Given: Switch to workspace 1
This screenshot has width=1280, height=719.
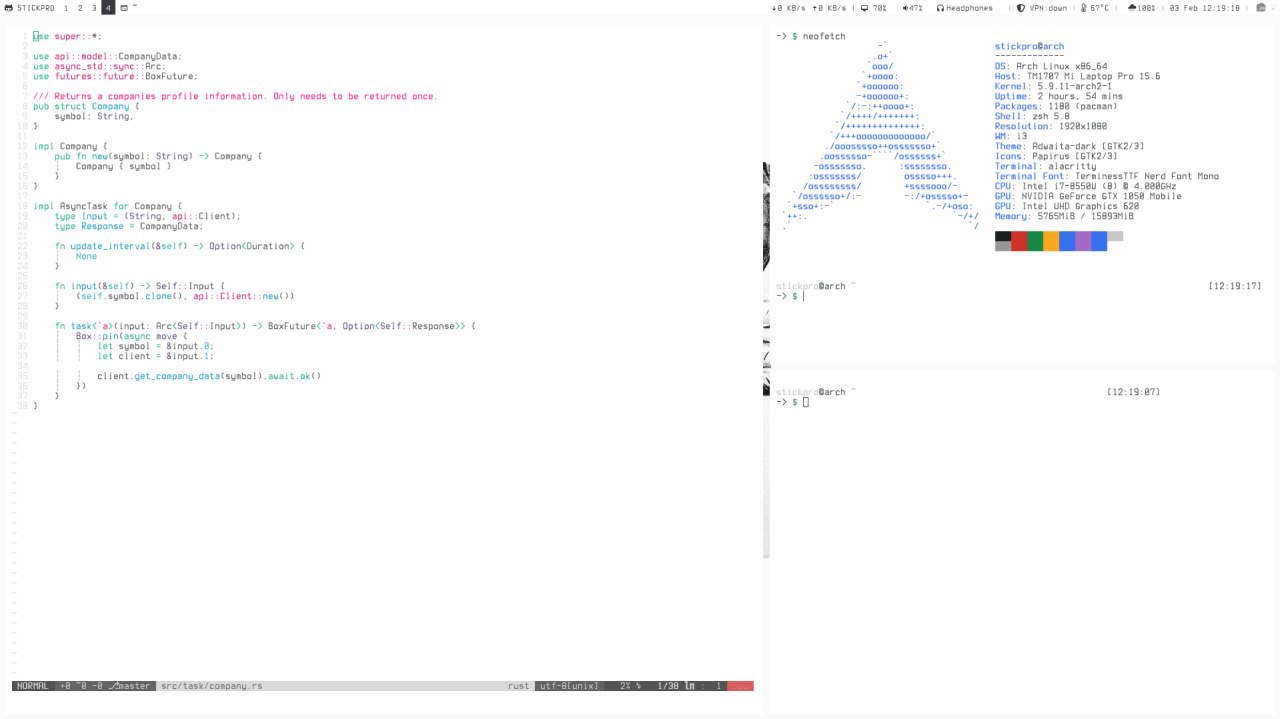Looking at the screenshot, I should [x=66, y=8].
